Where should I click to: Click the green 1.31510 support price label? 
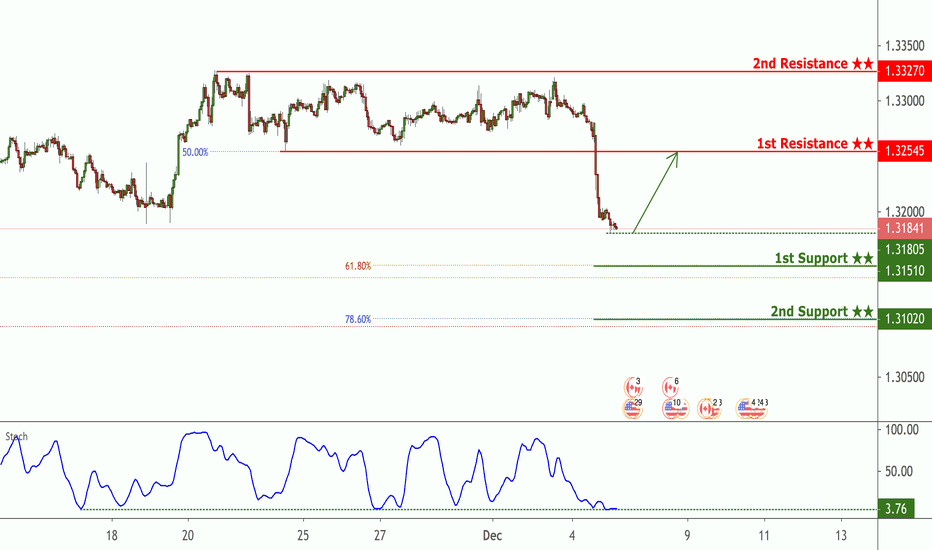pos(904,271)
